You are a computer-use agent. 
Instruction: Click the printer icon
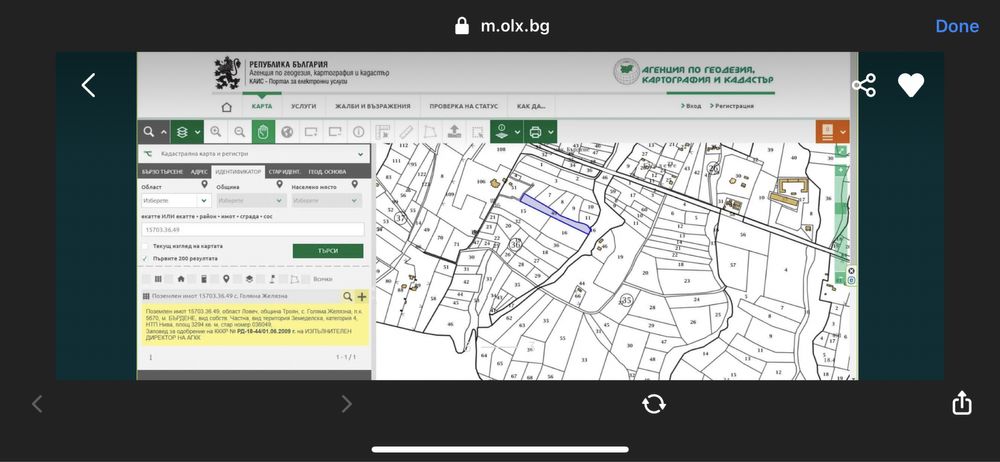pos(535,132)
